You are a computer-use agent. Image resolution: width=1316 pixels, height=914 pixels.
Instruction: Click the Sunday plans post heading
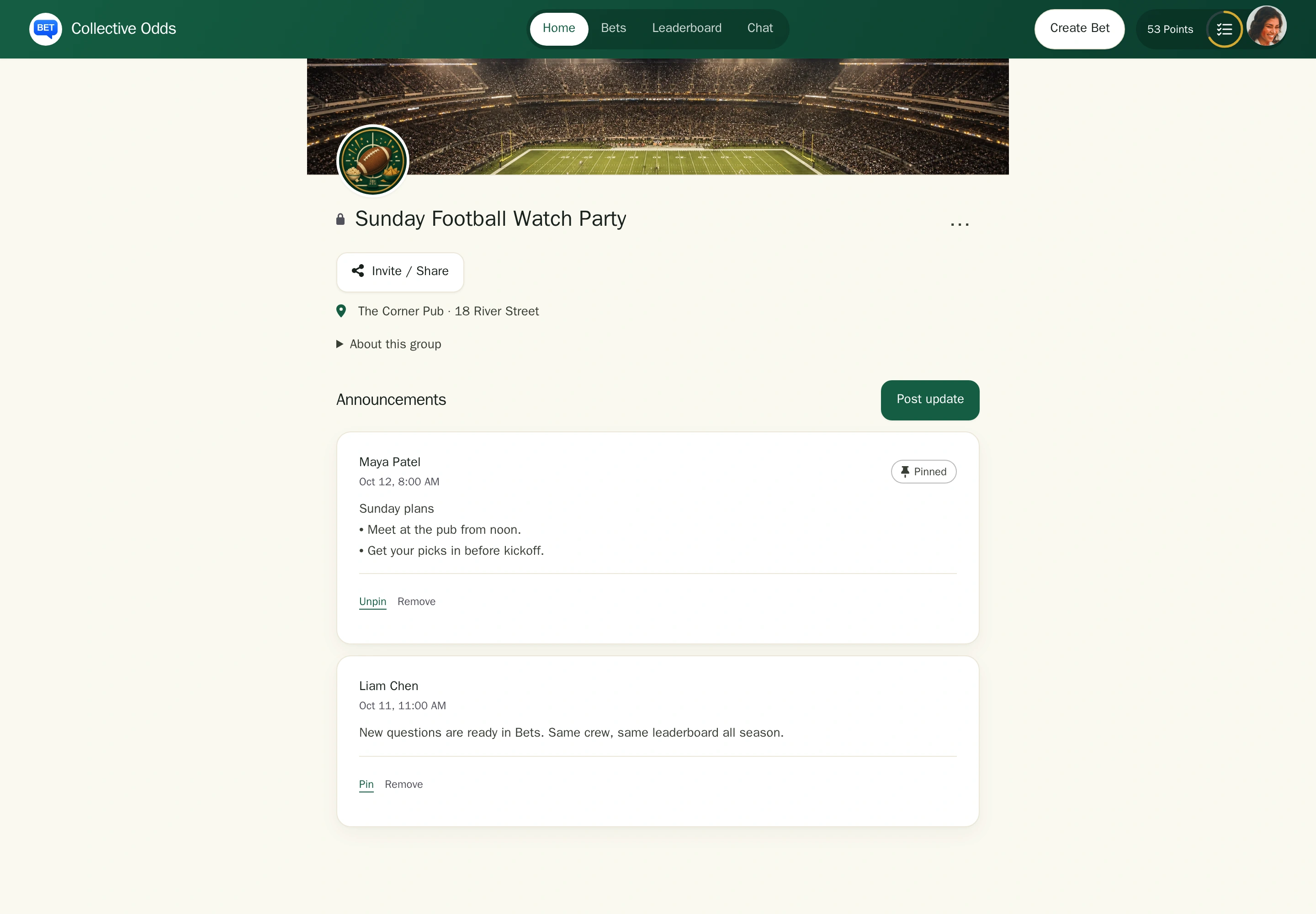click(x=396, y=509)
